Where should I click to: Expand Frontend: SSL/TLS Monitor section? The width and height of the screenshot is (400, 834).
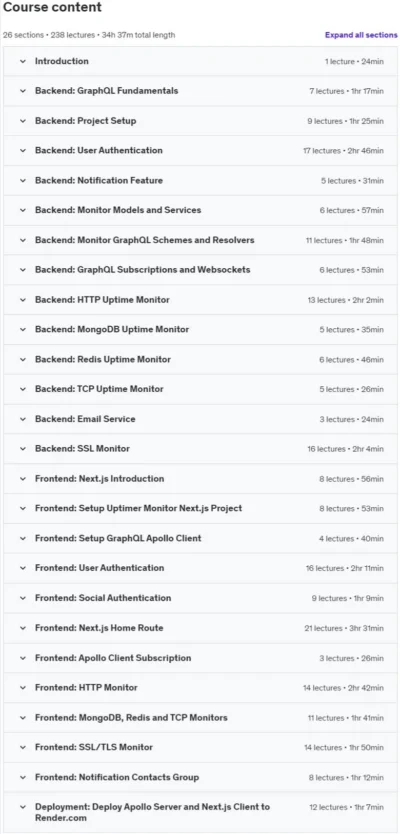[x=201, y=747]
